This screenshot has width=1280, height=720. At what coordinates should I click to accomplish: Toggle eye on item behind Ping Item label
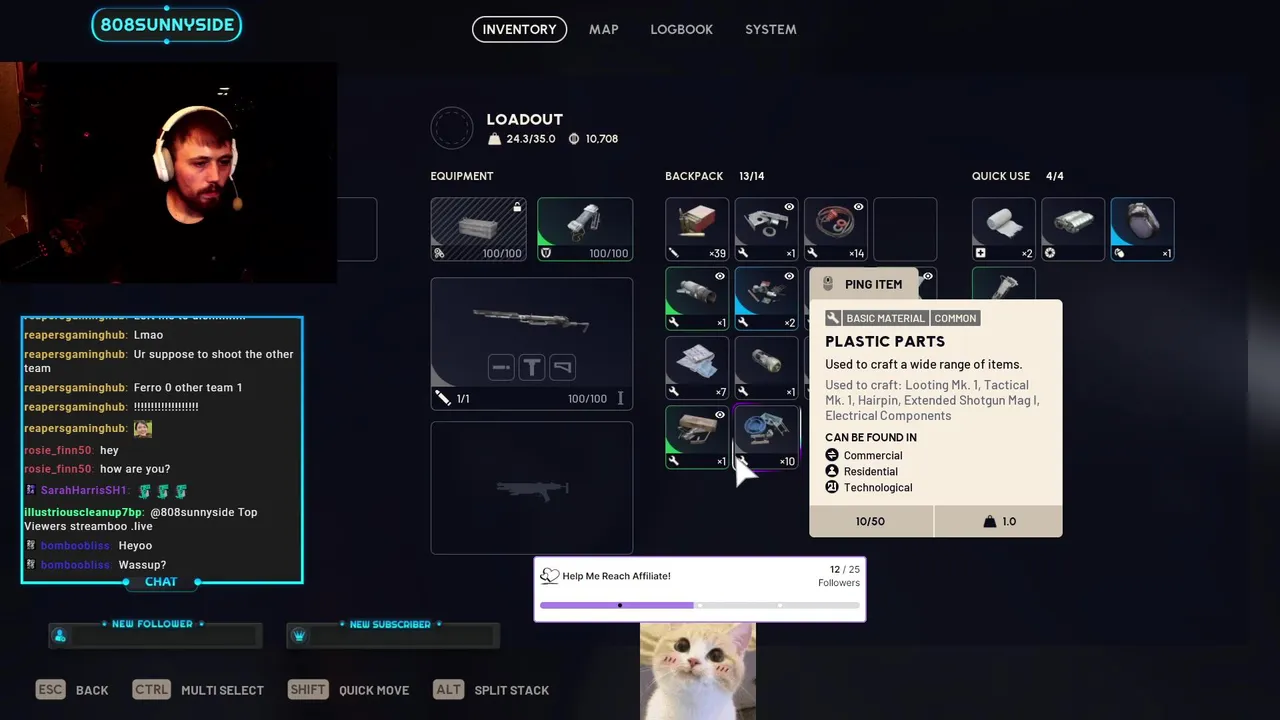tap(928, 276)
